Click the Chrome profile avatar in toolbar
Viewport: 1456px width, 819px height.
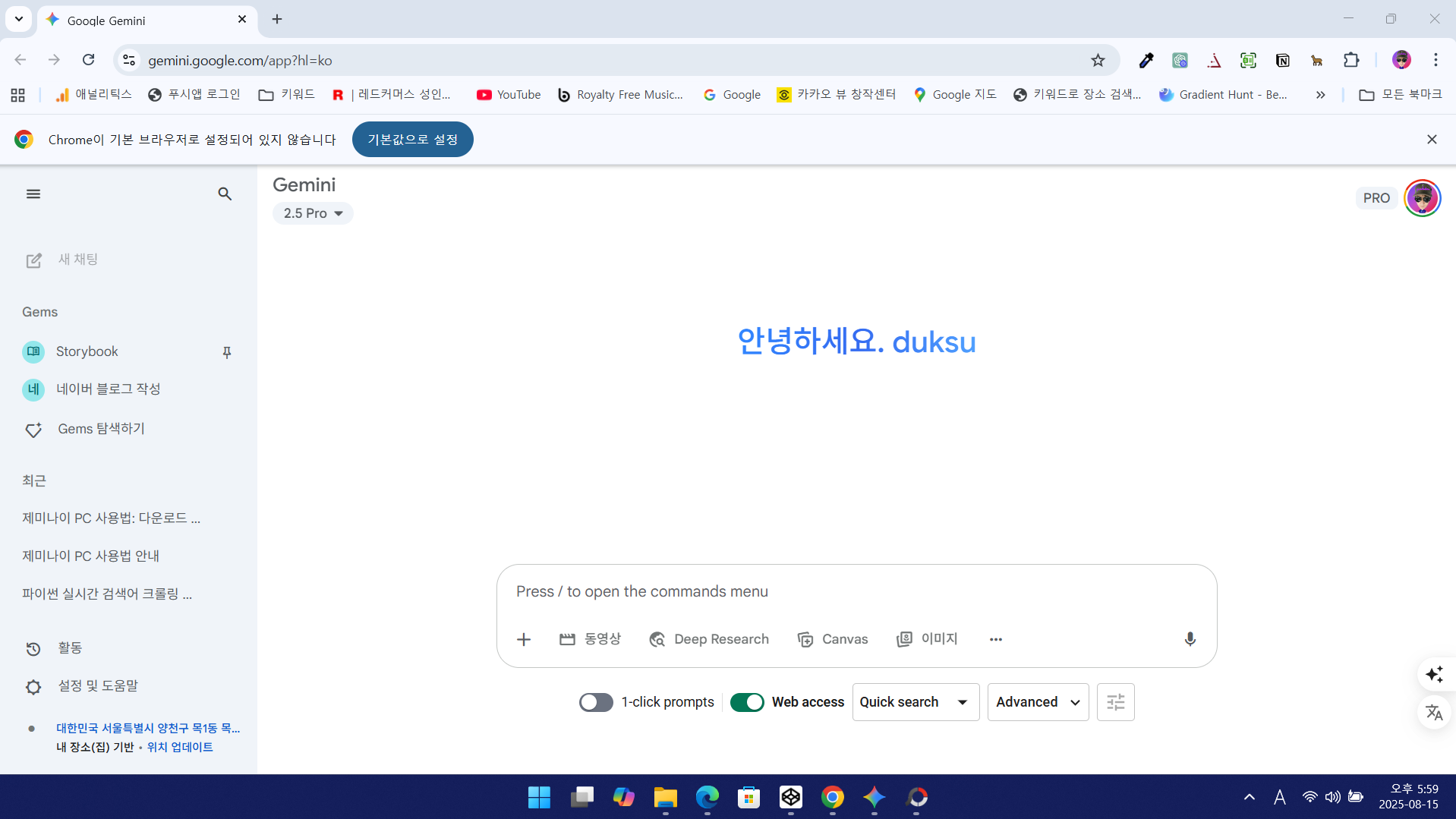[x=1401, y=60]
